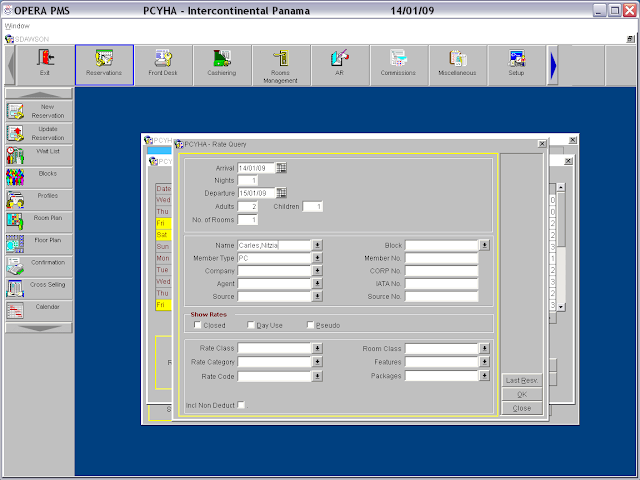Click the Close button in Rate Query
This screenshot has height=480, width=640.
click(522, 408)
